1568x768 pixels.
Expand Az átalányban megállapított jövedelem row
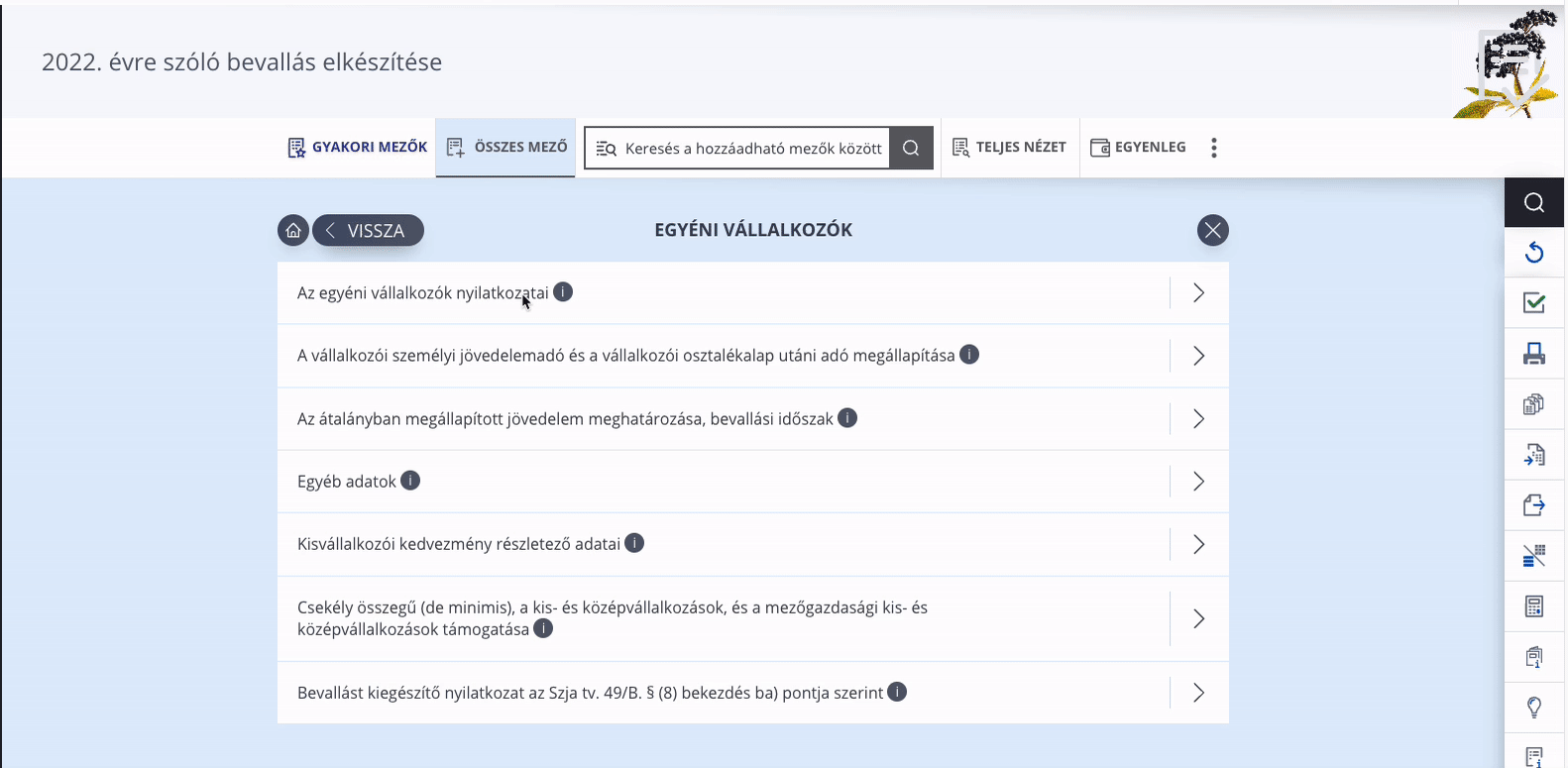(753, 418)
